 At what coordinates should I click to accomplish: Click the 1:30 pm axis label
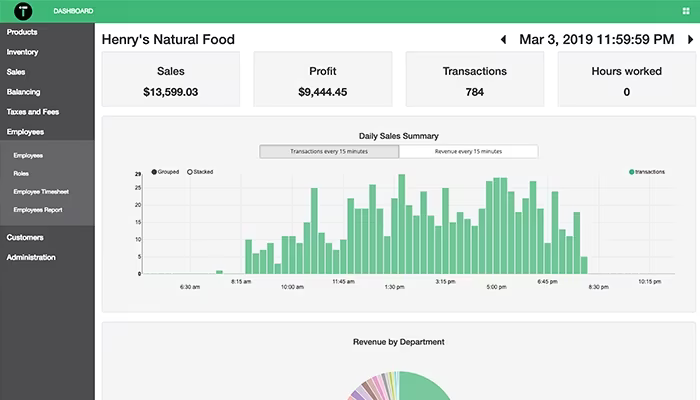pyautogui.click(x=395, y=287)
